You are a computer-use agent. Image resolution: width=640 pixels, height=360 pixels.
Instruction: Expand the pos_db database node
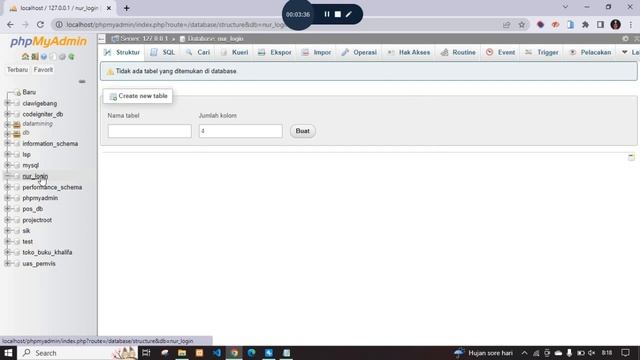pyautogui.click(x=7, y=209)
